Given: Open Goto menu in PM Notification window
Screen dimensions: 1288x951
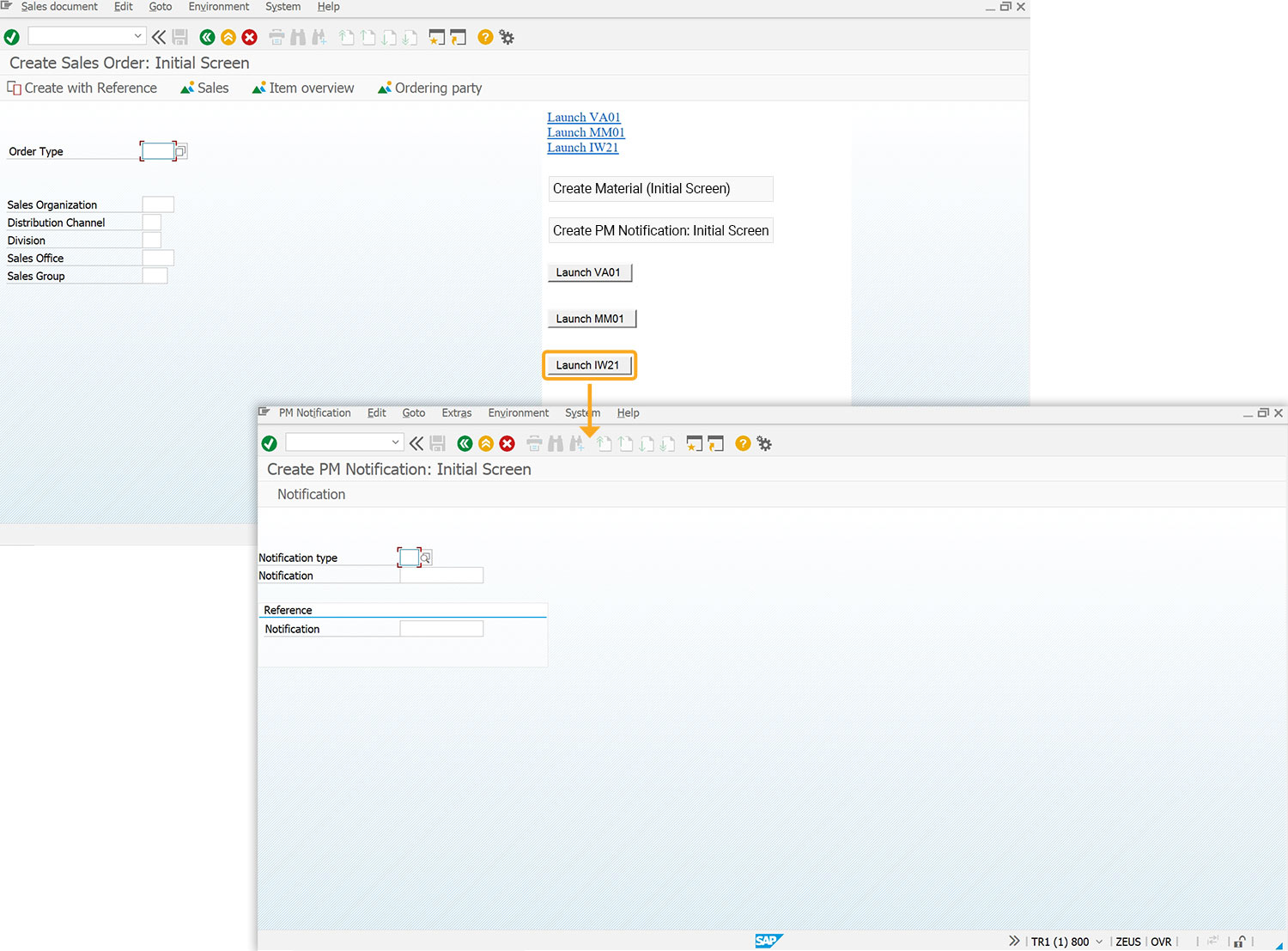Looking at the screenshot, I should coord(414,413).
